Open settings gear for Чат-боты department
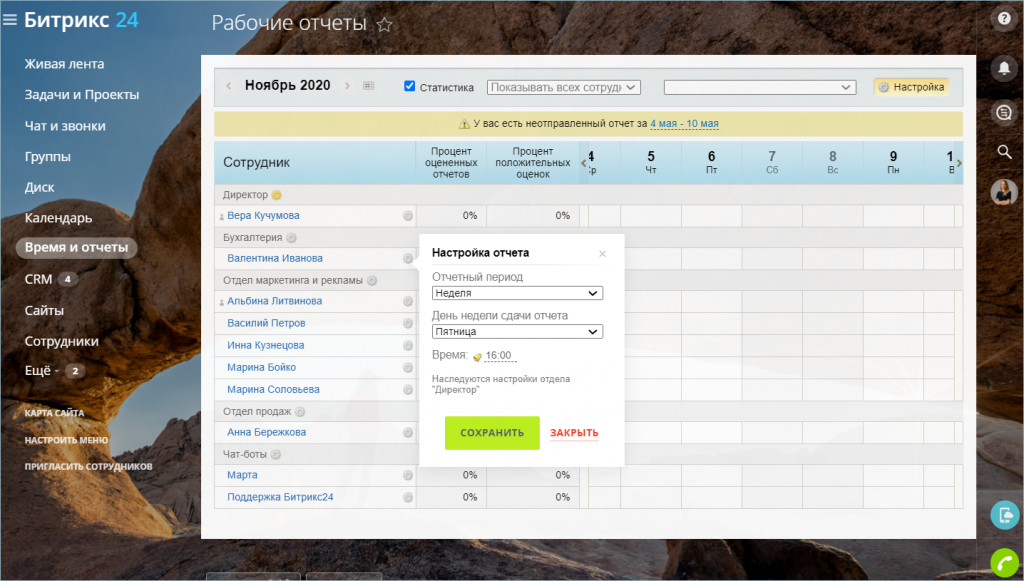The height and width of the screenshot is (581, 1024). [x=276, y=454]
